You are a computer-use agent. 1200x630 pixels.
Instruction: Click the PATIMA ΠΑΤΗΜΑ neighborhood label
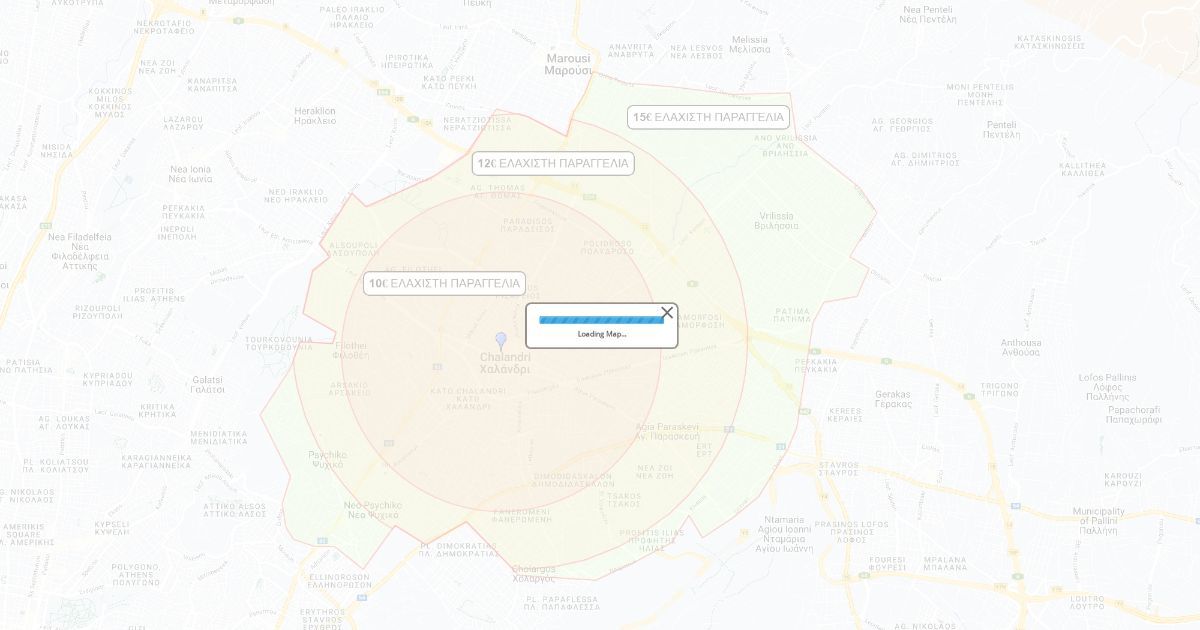792,315
